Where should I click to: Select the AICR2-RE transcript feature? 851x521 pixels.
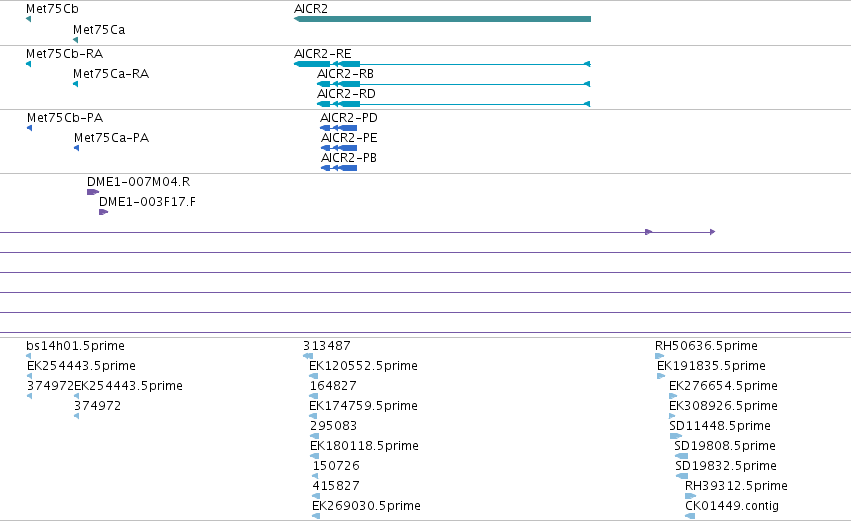click(442, 64)
